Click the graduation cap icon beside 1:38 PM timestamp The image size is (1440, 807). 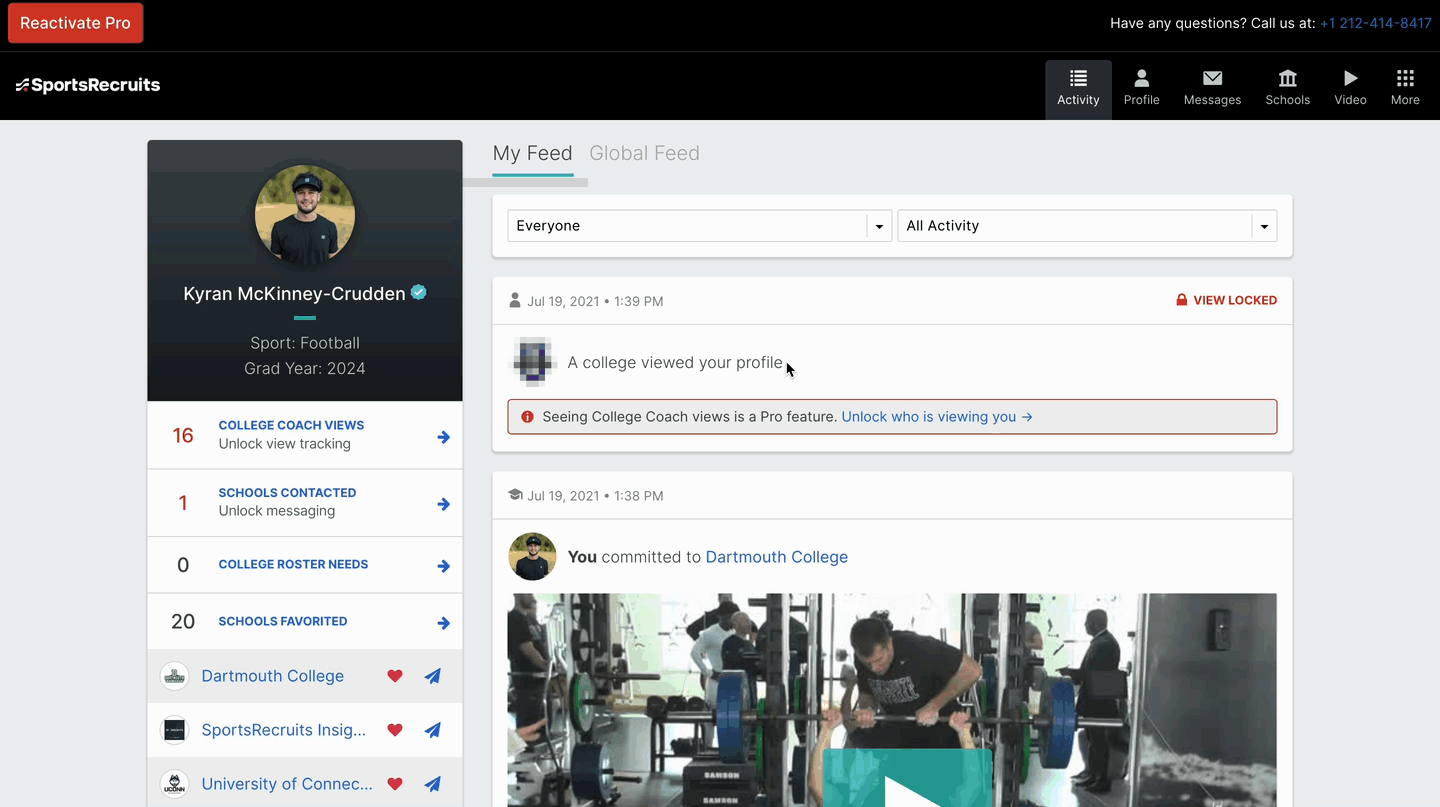pyautogui.click(x=515, y=495)
